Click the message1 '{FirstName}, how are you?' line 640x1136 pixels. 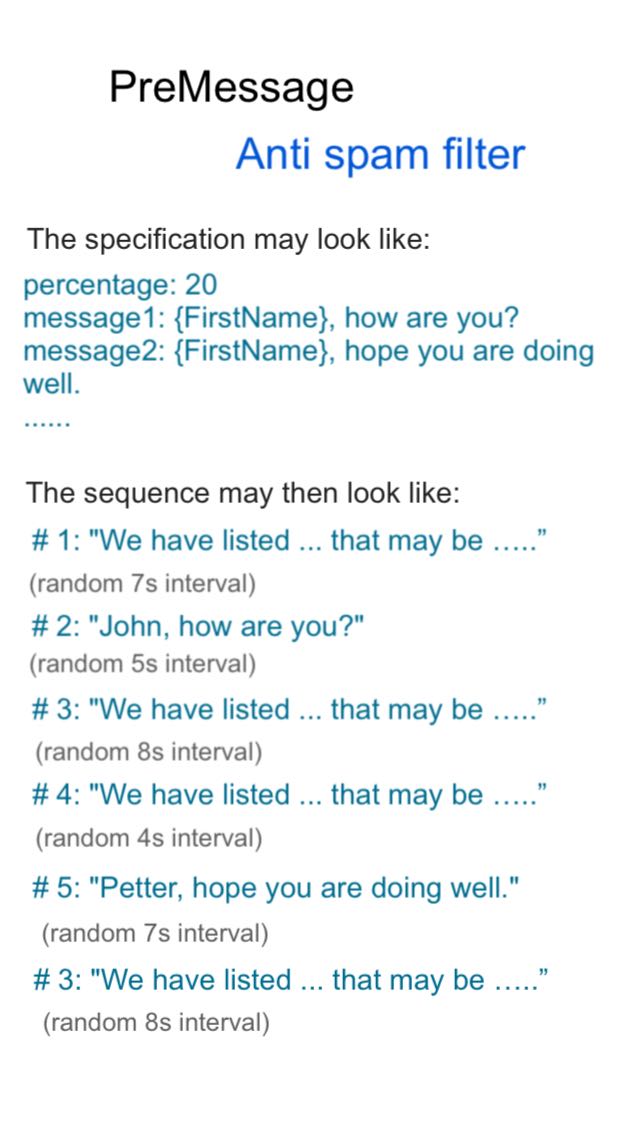pos(272,318)
